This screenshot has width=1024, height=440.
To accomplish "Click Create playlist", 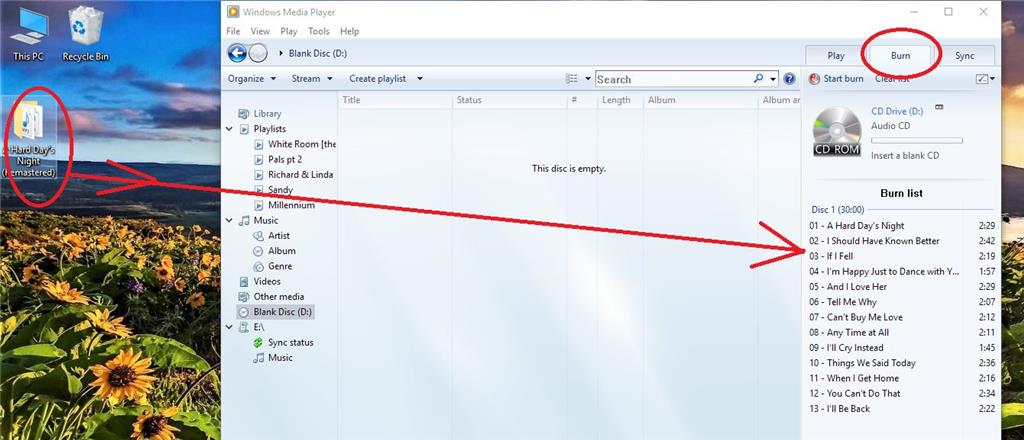I will point(377,78).
